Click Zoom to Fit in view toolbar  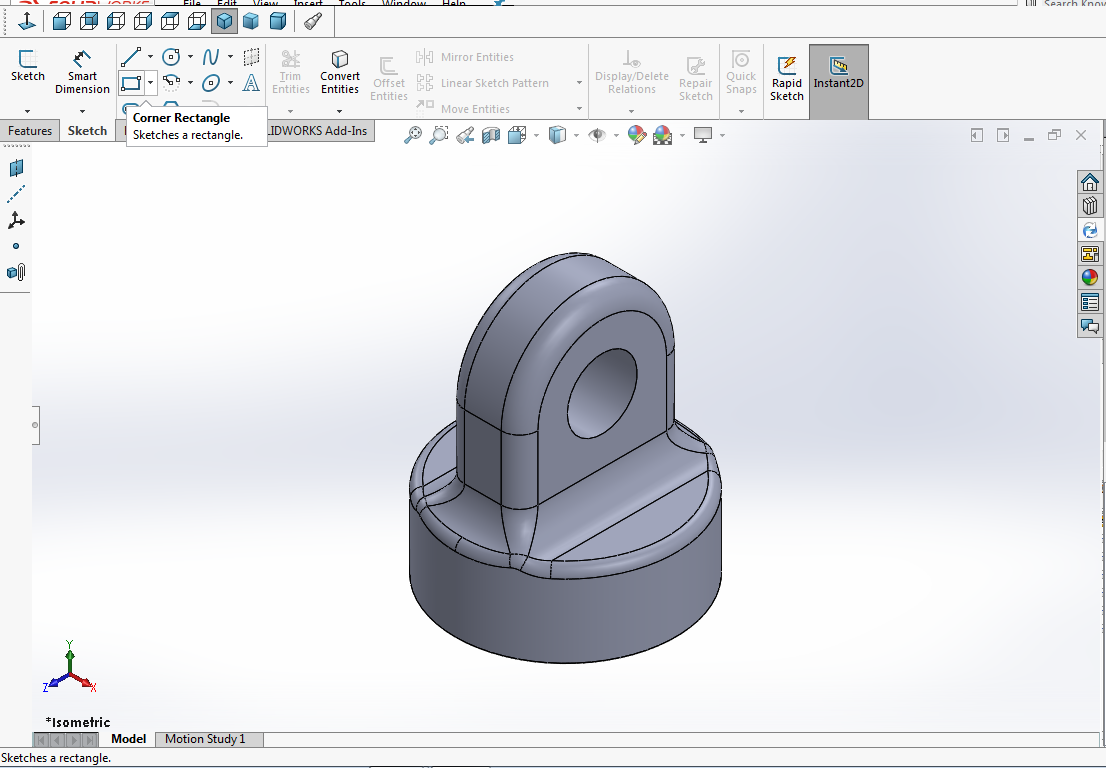coord(413,135)
